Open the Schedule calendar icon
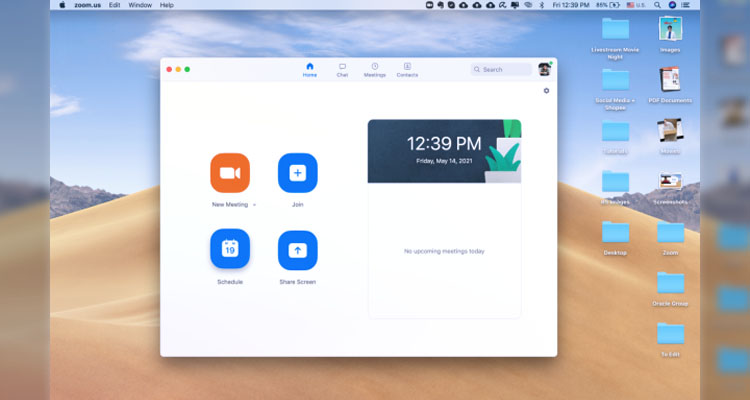 230,248
